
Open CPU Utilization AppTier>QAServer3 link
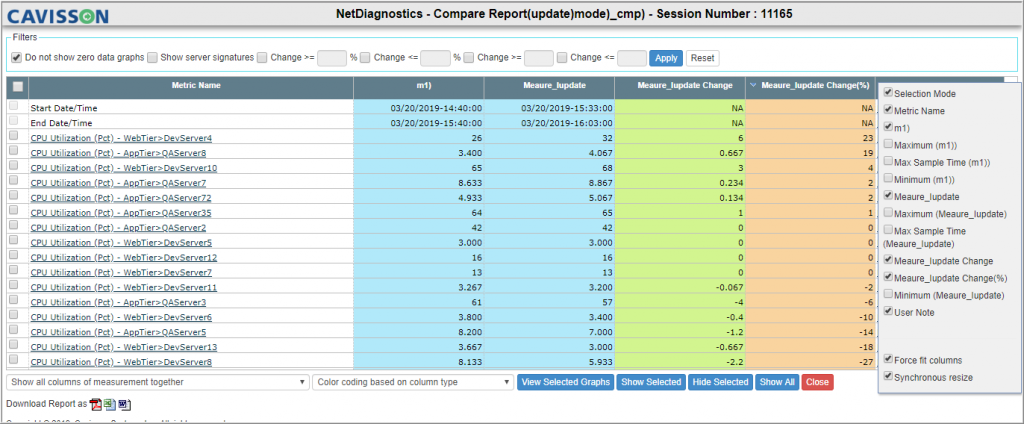click(x=118, y=302)
